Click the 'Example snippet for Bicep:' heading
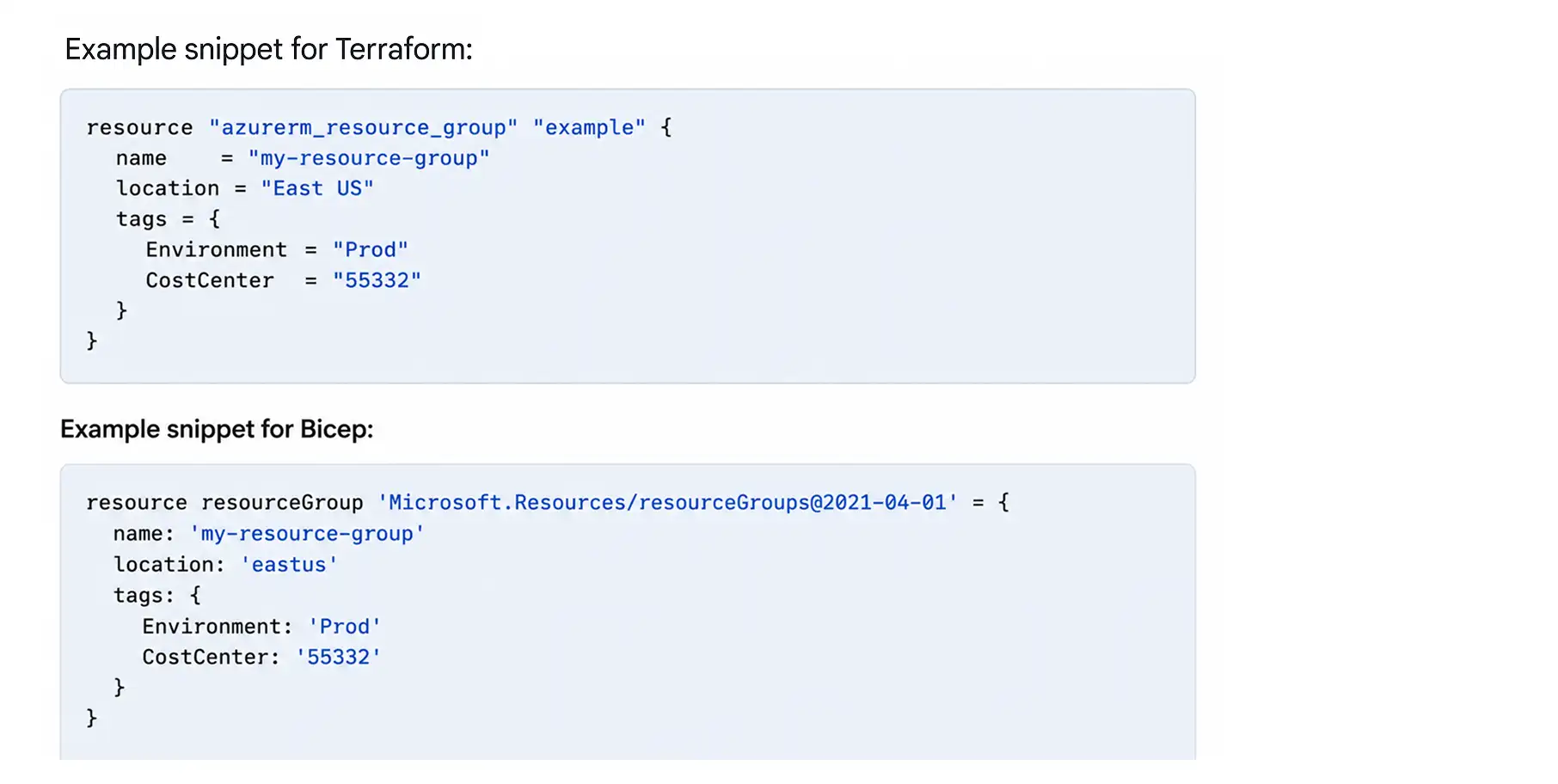 [x=217, y=429]
